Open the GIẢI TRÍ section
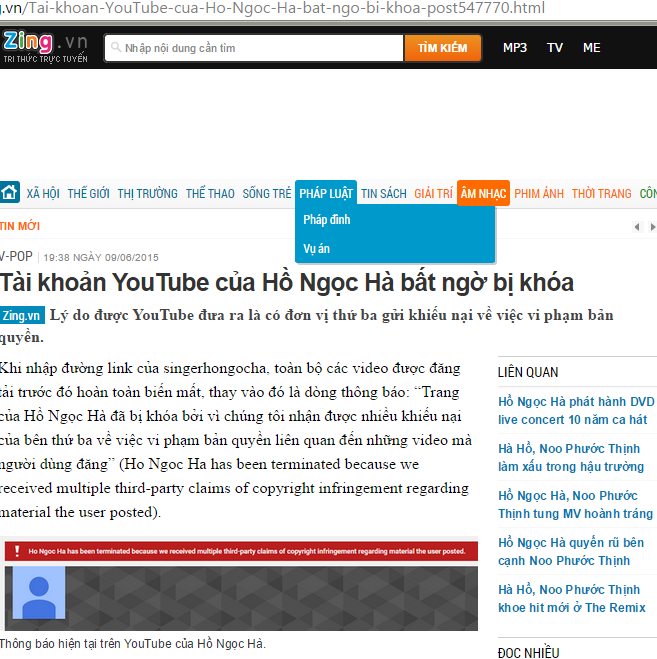The width and height of the screenshot is (657, 659). pyautogui.click(x=433, y=193)
